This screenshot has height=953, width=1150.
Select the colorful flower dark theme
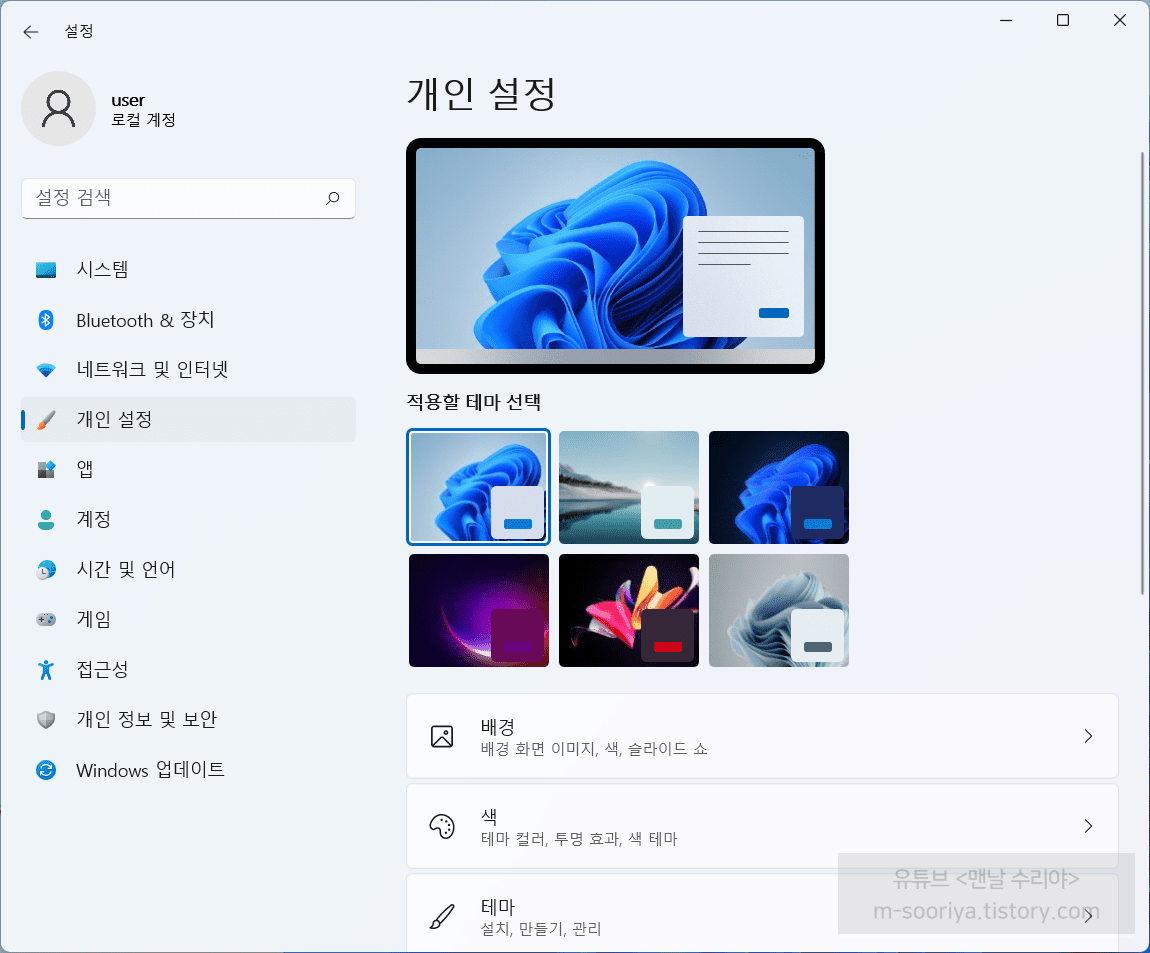tap(629, 610)
